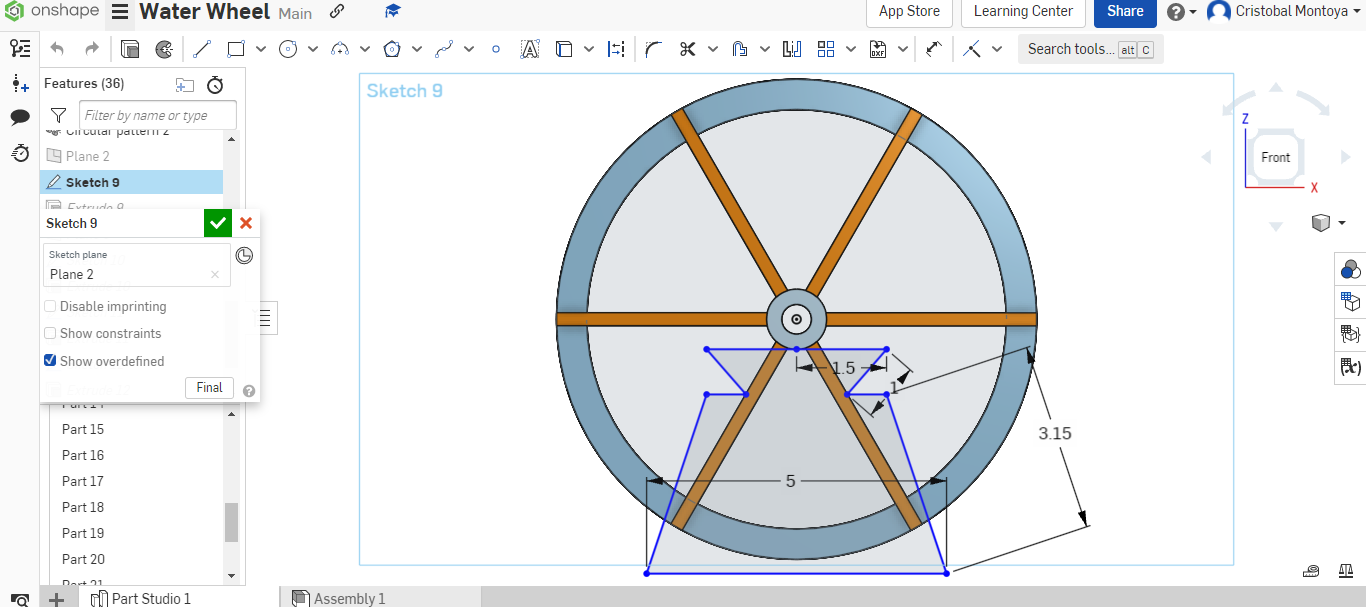Screen dimensions: 1366x607
Task: Pick the Center point circle tool
Action: point(286,48)
